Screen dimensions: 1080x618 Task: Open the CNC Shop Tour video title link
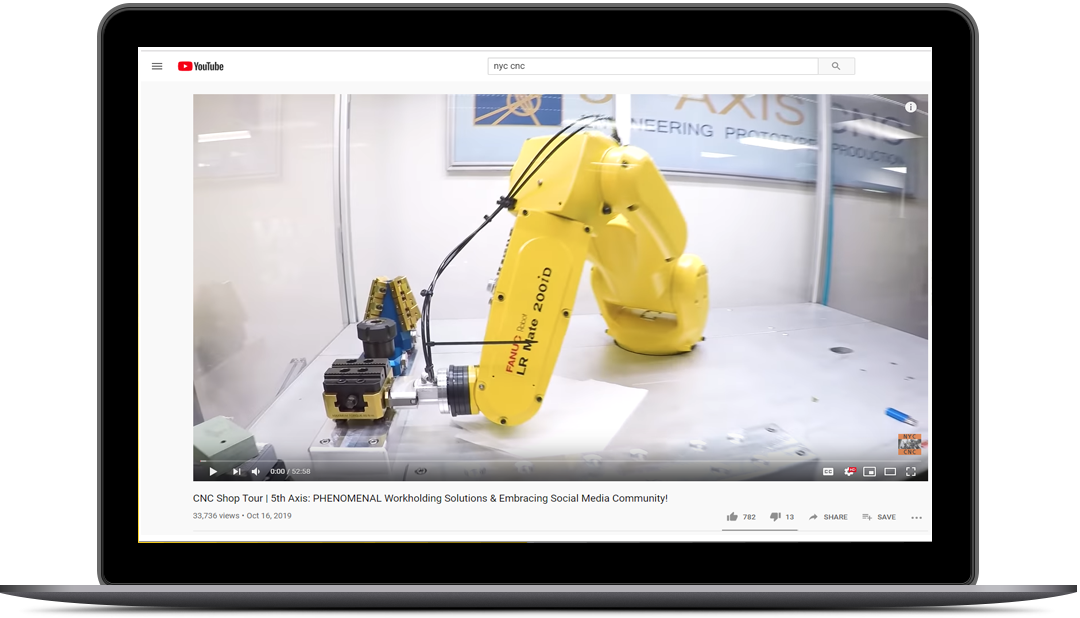[429, 497]
